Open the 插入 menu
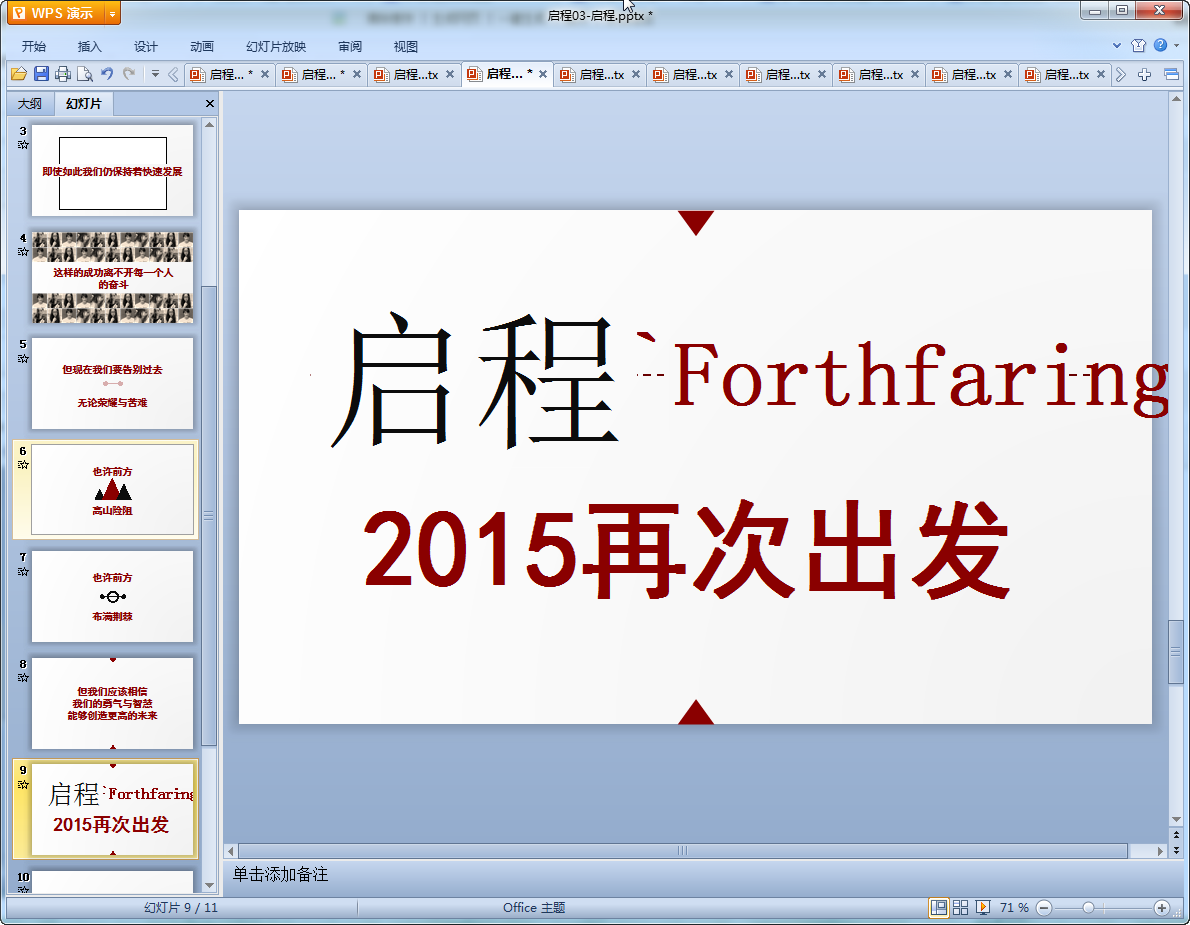This screenshot has height=925, width=1190. 90,46
